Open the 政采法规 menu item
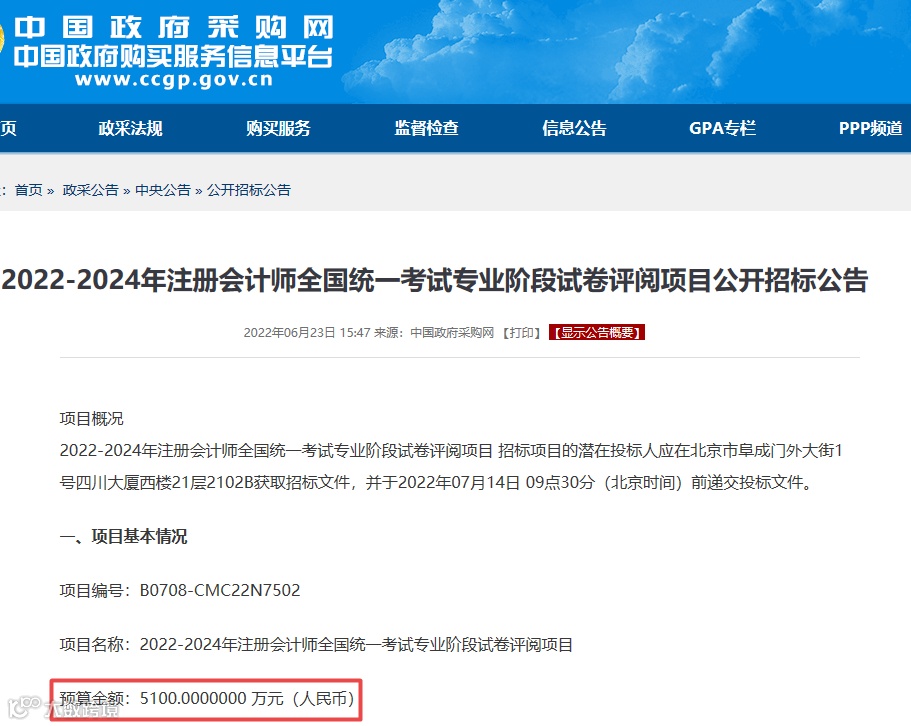Image resolution: width=911 pixels, height=726 pixels. (x=130, y=128)
